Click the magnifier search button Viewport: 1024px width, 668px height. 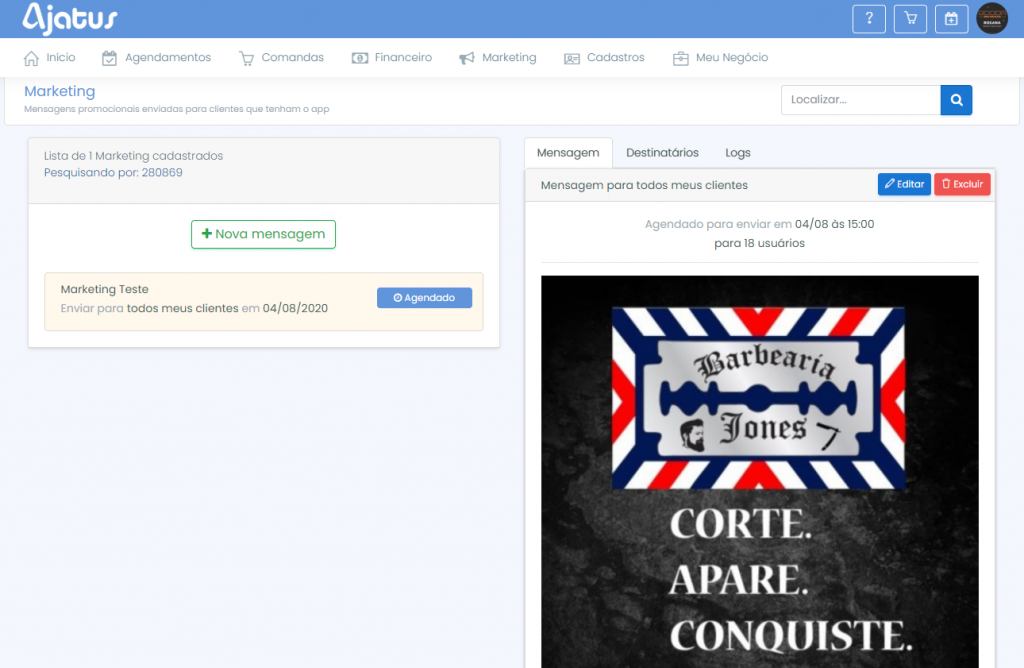pos(956,100)
